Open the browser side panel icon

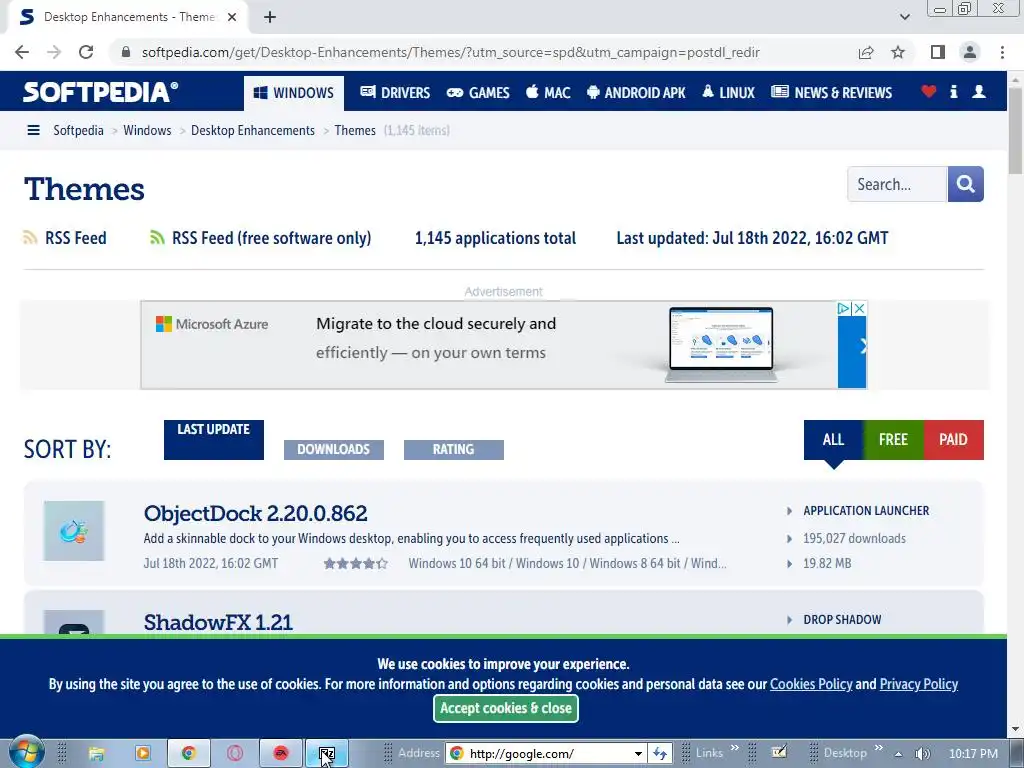pos(938,52)
